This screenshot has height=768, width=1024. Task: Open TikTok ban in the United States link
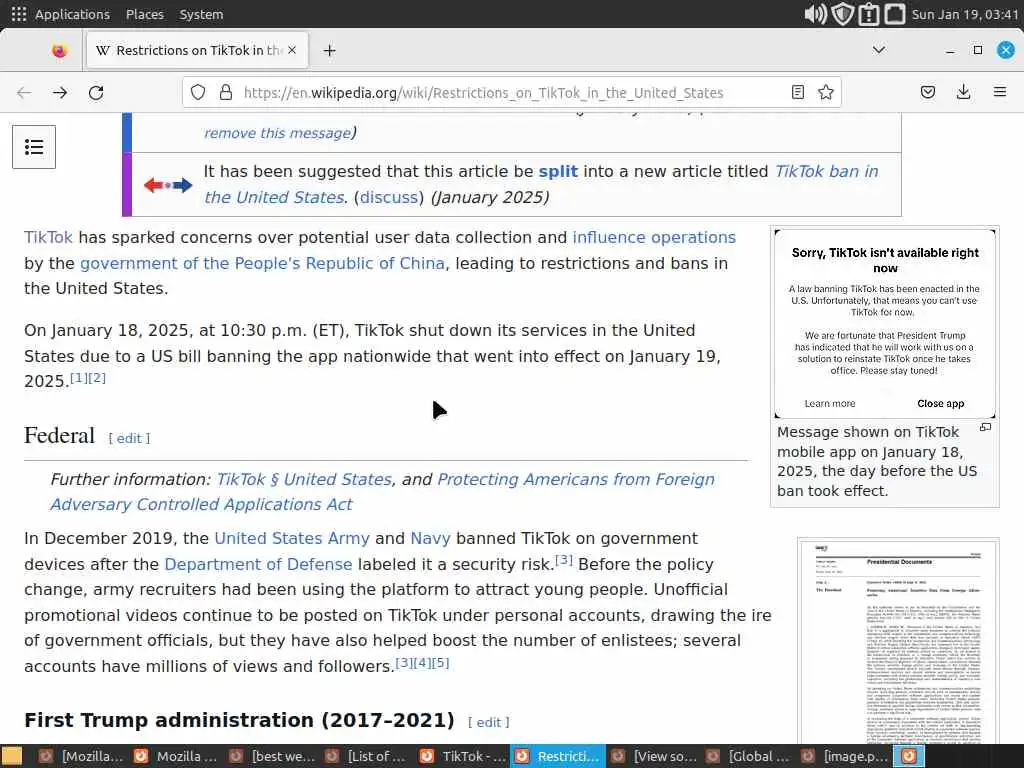click(x=541, y=184)
